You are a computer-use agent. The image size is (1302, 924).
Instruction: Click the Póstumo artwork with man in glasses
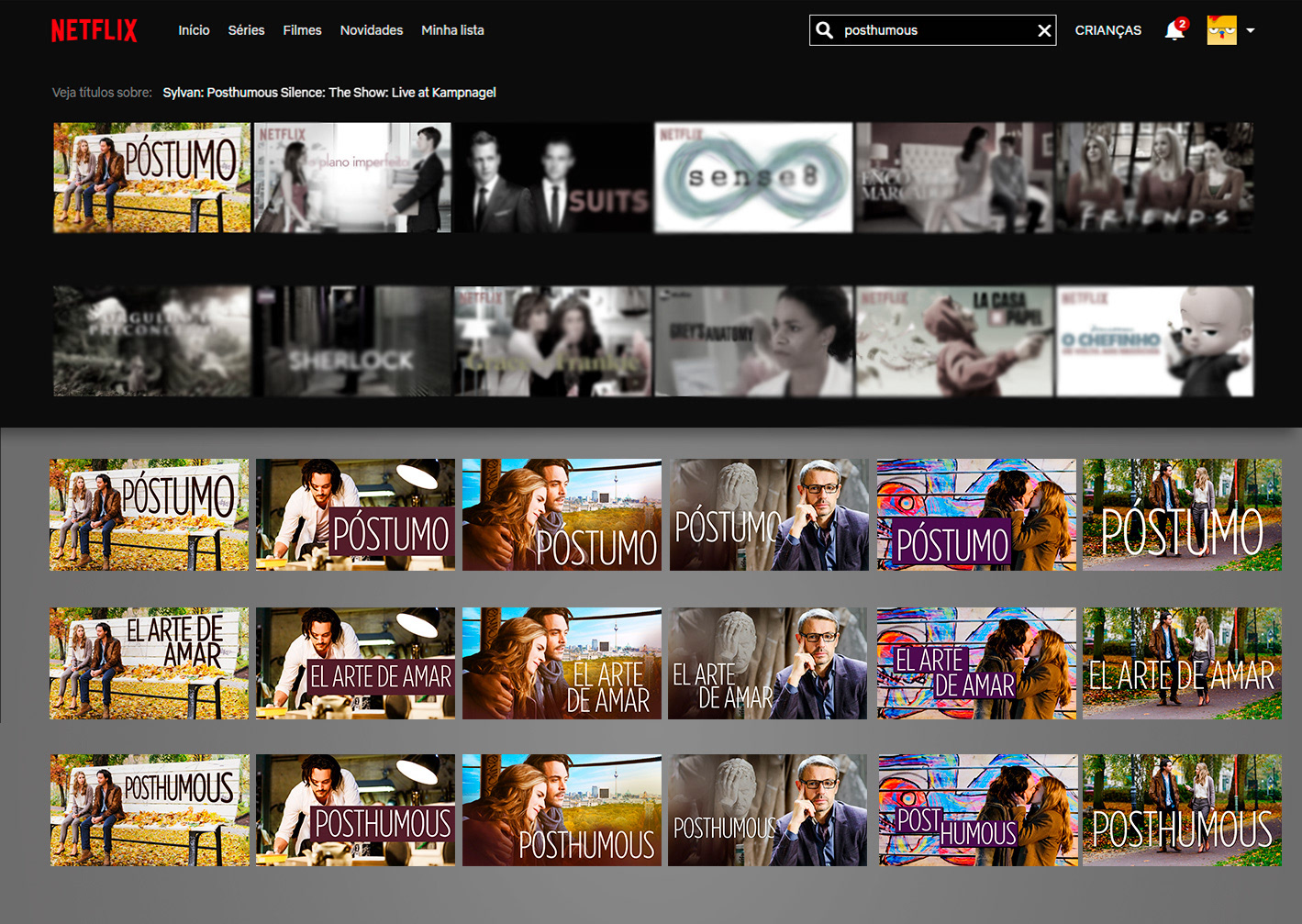tap(769, 515)
